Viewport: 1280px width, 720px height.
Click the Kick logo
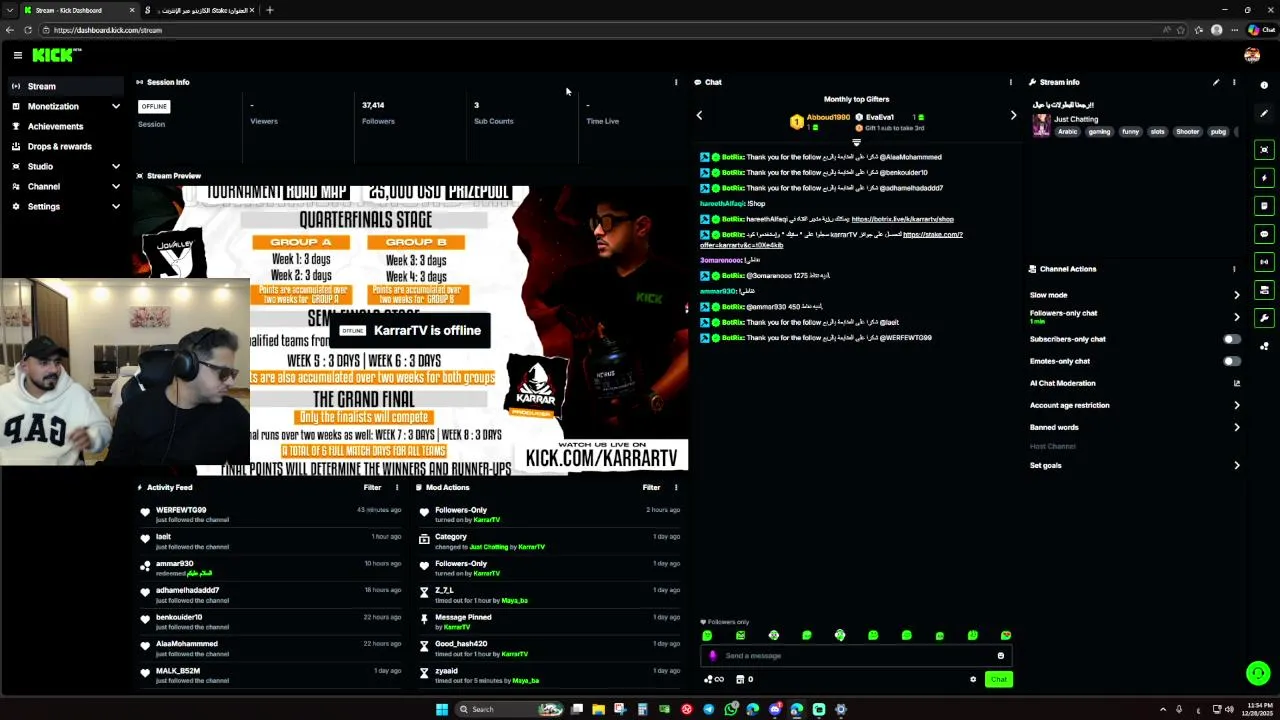coord(56,55)
